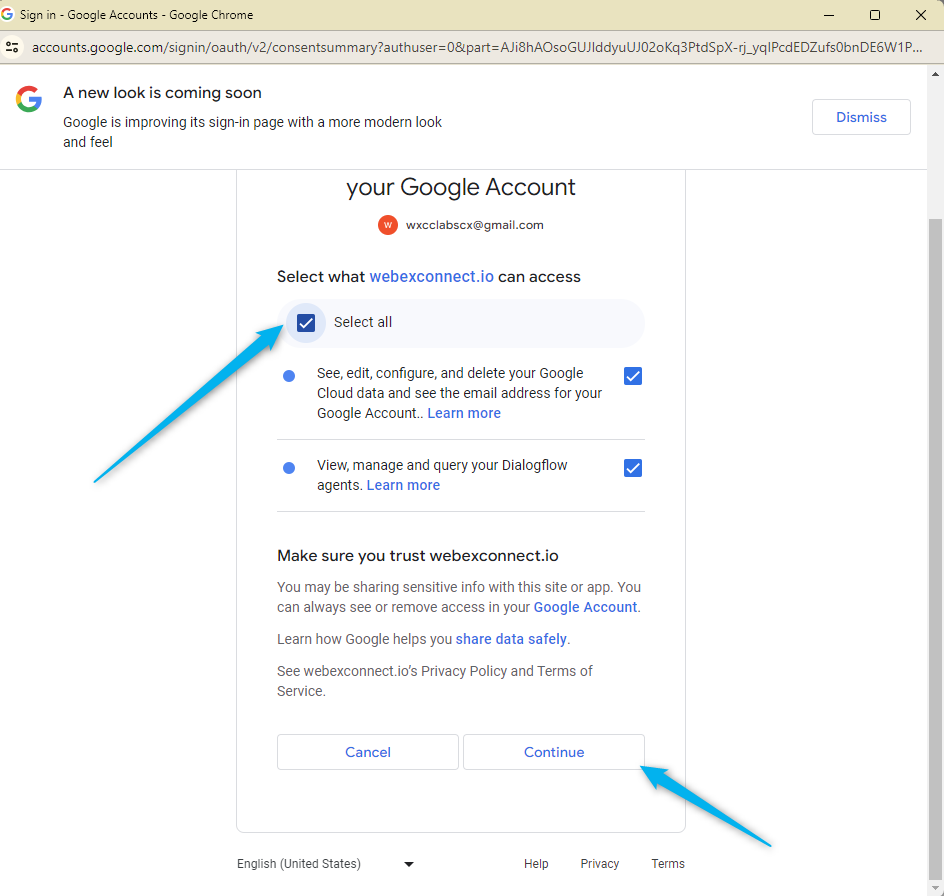Open Learn more link for Google Cloud data
This screenshot has height=896, width=944.
[464, 413]
